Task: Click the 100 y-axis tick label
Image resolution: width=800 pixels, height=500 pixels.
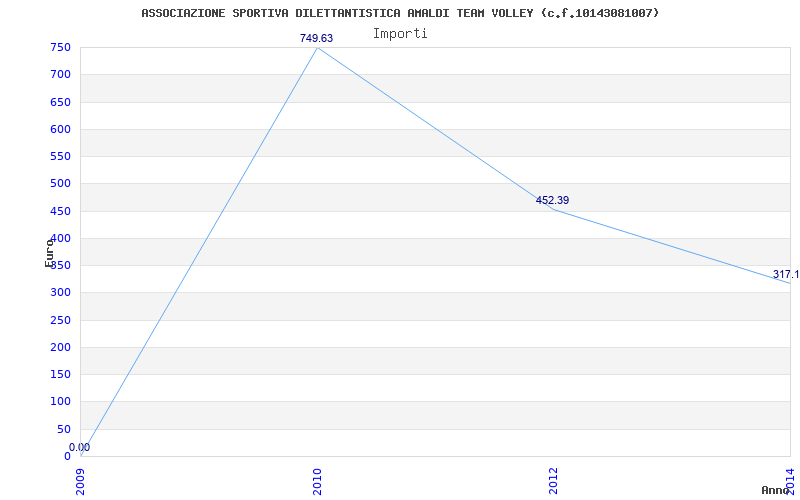Action: [60, 401]
